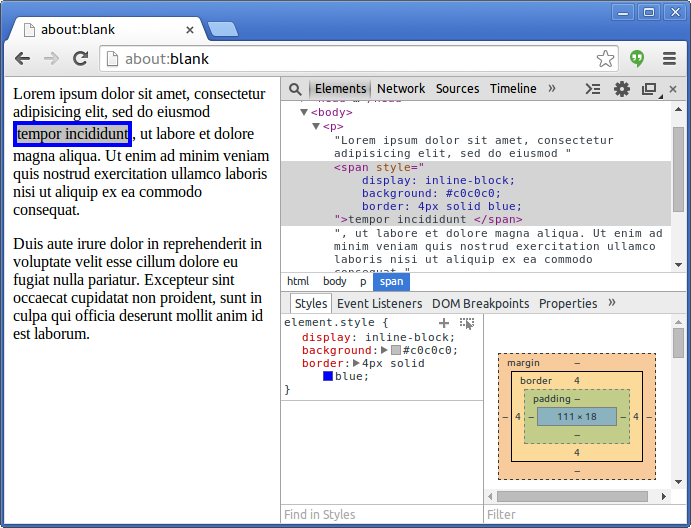Viewport: 691px width, 528px height.
Task: Click the DOM tree scroll down arrow
Action: coord(678,265)
